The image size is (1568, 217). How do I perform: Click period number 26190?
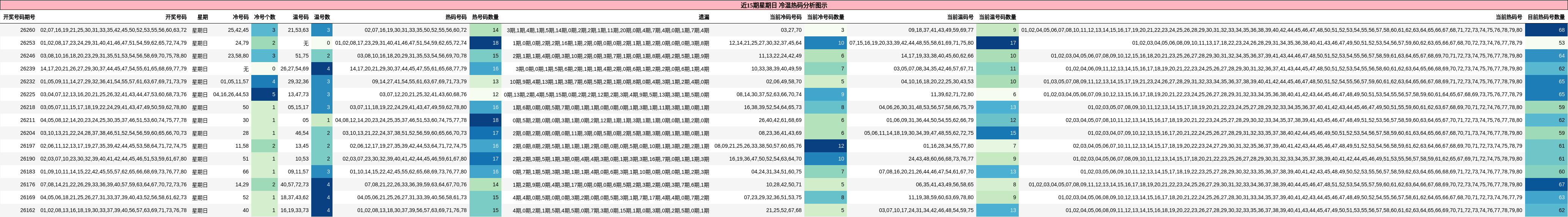coord(27,159)
